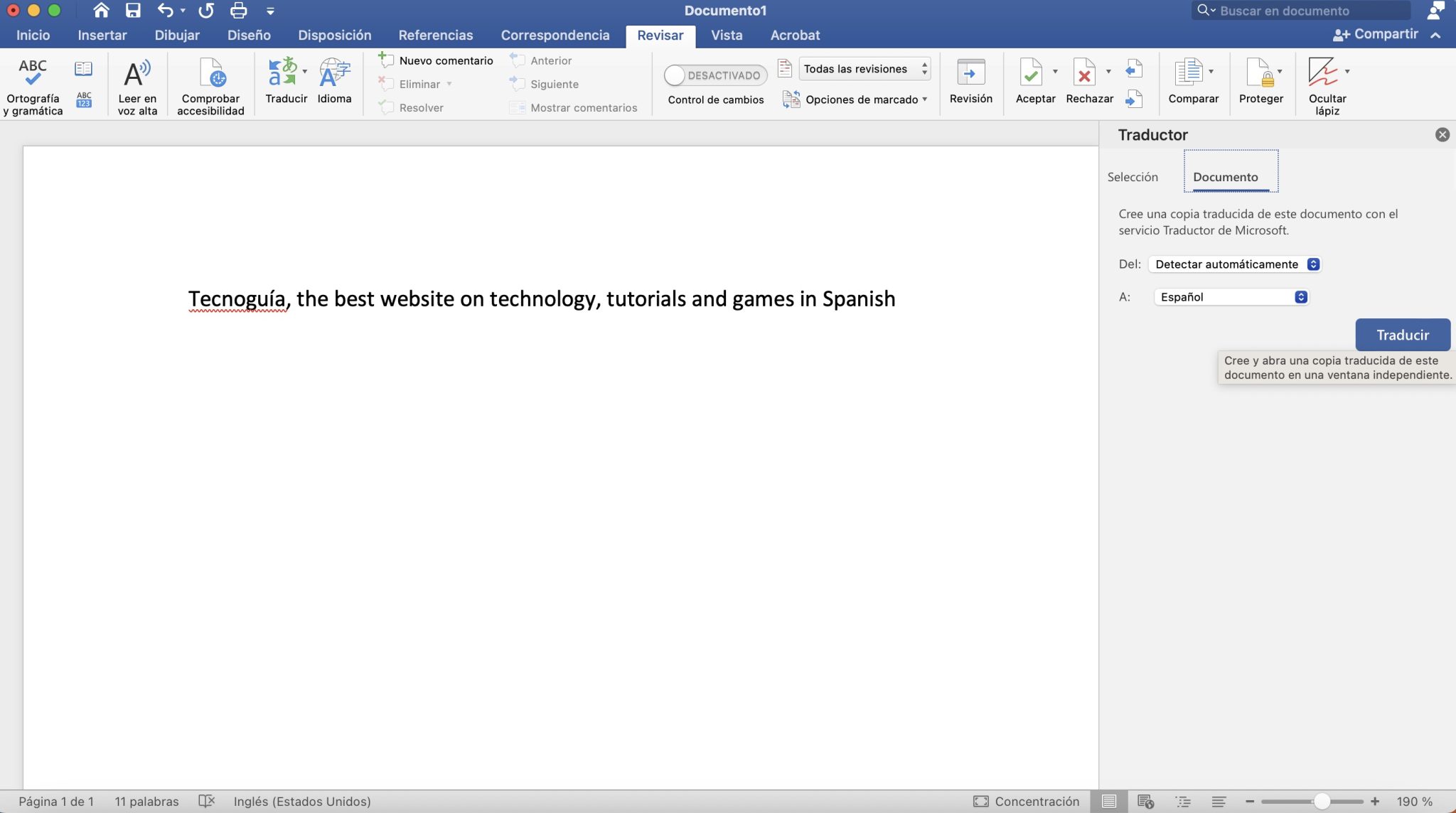Enable Control de cambios
The height and width of the screenshot is (813, 1456).
(x=714, y=75)
